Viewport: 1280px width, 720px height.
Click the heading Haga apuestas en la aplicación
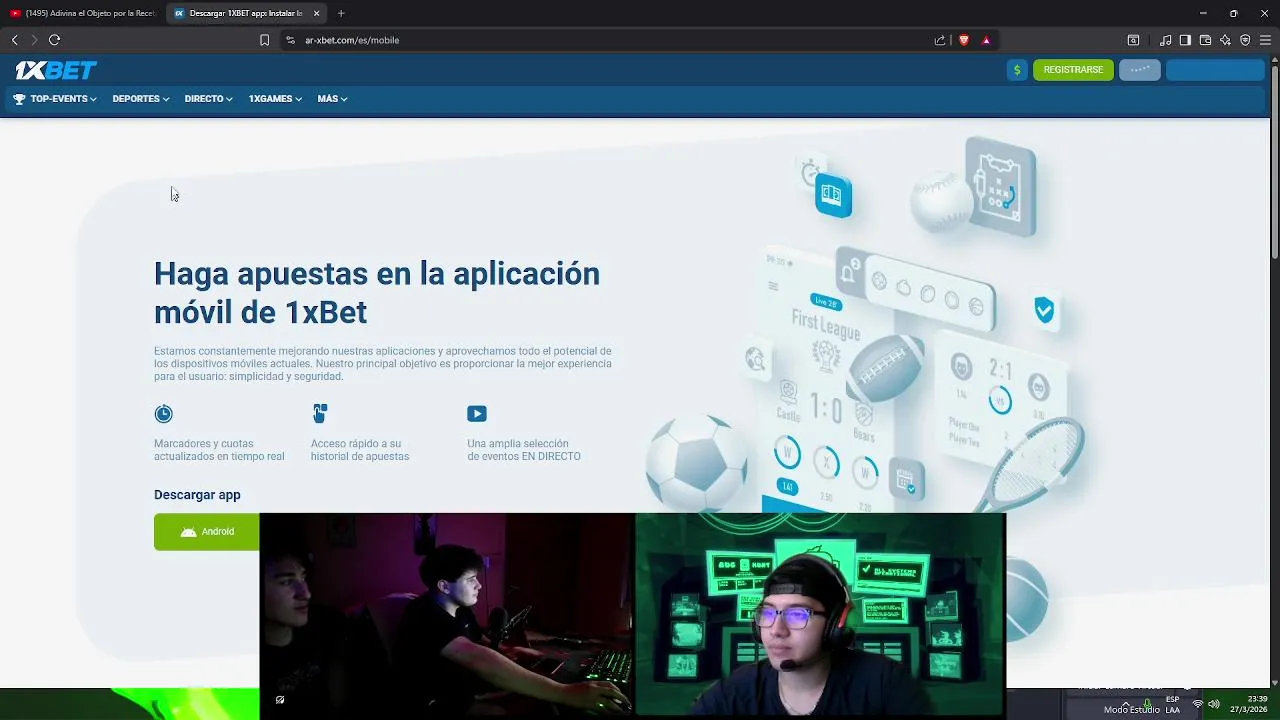377,292
